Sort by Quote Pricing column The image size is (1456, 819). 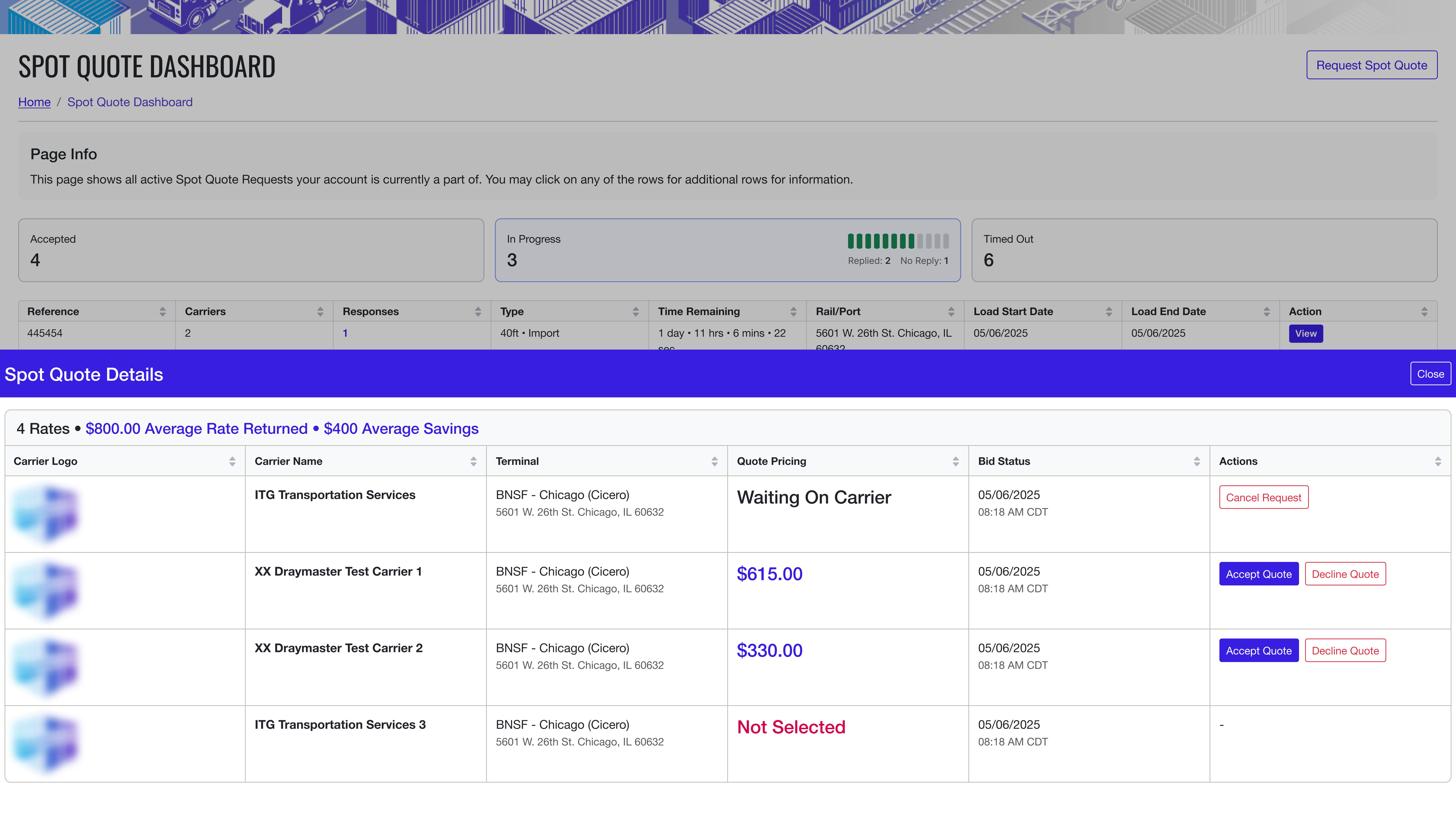coord(955,461)
